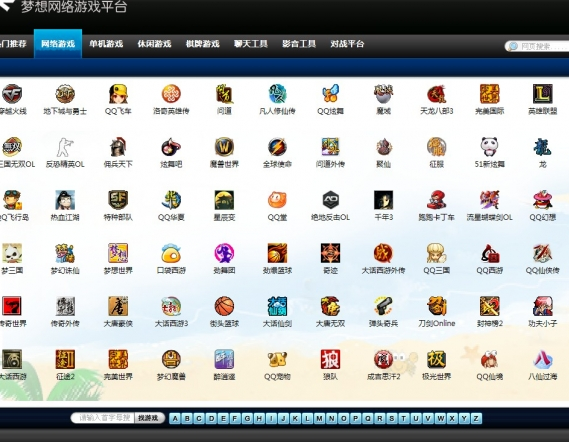Open 征途2 game icon
569x442 pixels.
point(65,359)
